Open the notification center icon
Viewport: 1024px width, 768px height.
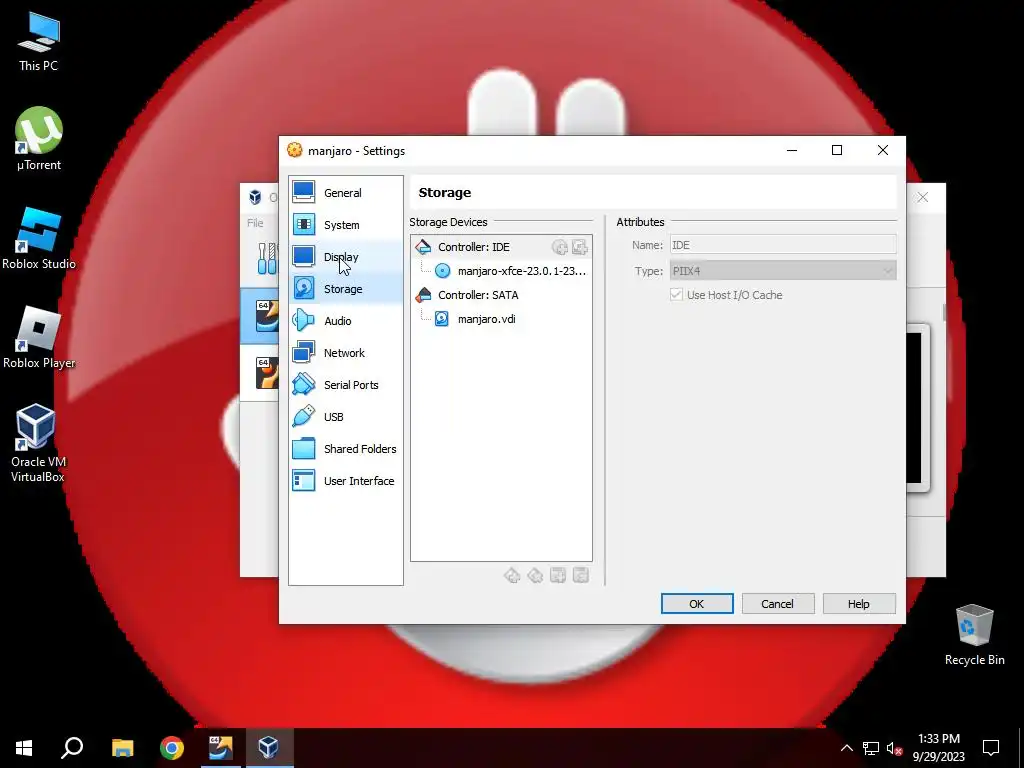(x=991, y=748)
